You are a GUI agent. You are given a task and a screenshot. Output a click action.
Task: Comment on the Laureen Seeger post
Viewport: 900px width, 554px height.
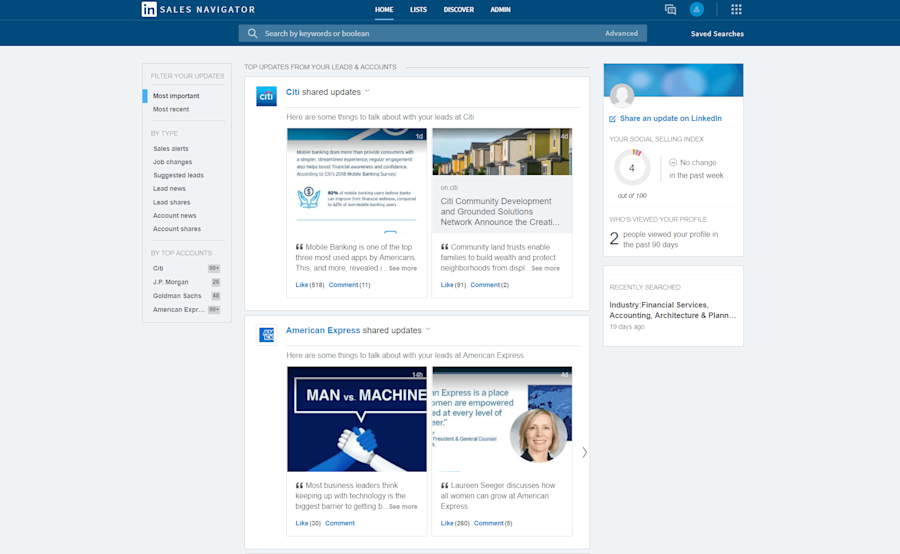(488, 523)
